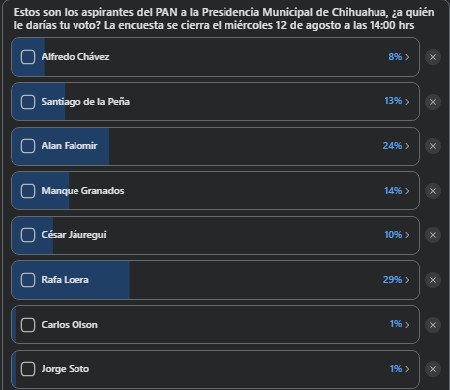Expand voters for Santiago de la Peña 13%

(397, 101)
